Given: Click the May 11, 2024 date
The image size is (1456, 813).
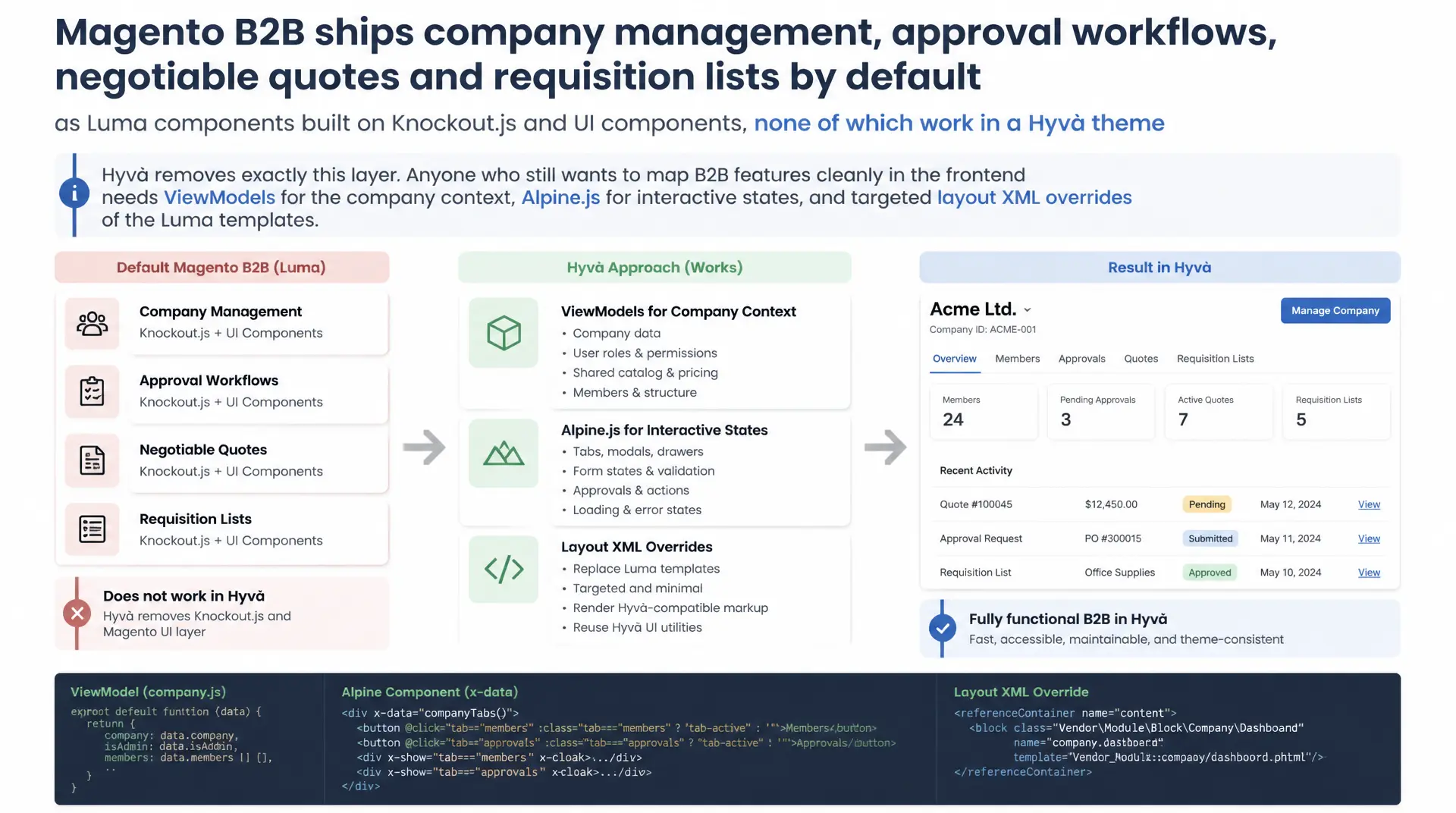Looking at the screenshot, I should pyautogui.click(x=1291, y=538).
